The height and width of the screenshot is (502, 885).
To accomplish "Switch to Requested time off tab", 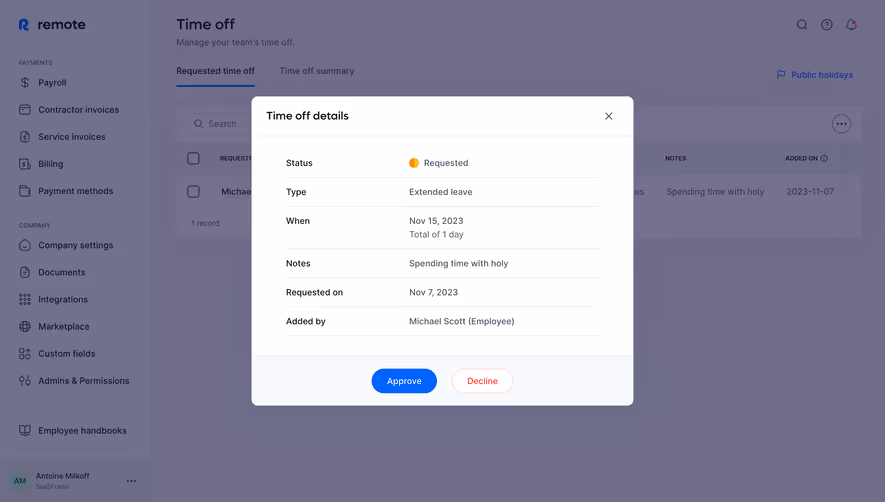I will pyautogui.click(x=216, y=71).
